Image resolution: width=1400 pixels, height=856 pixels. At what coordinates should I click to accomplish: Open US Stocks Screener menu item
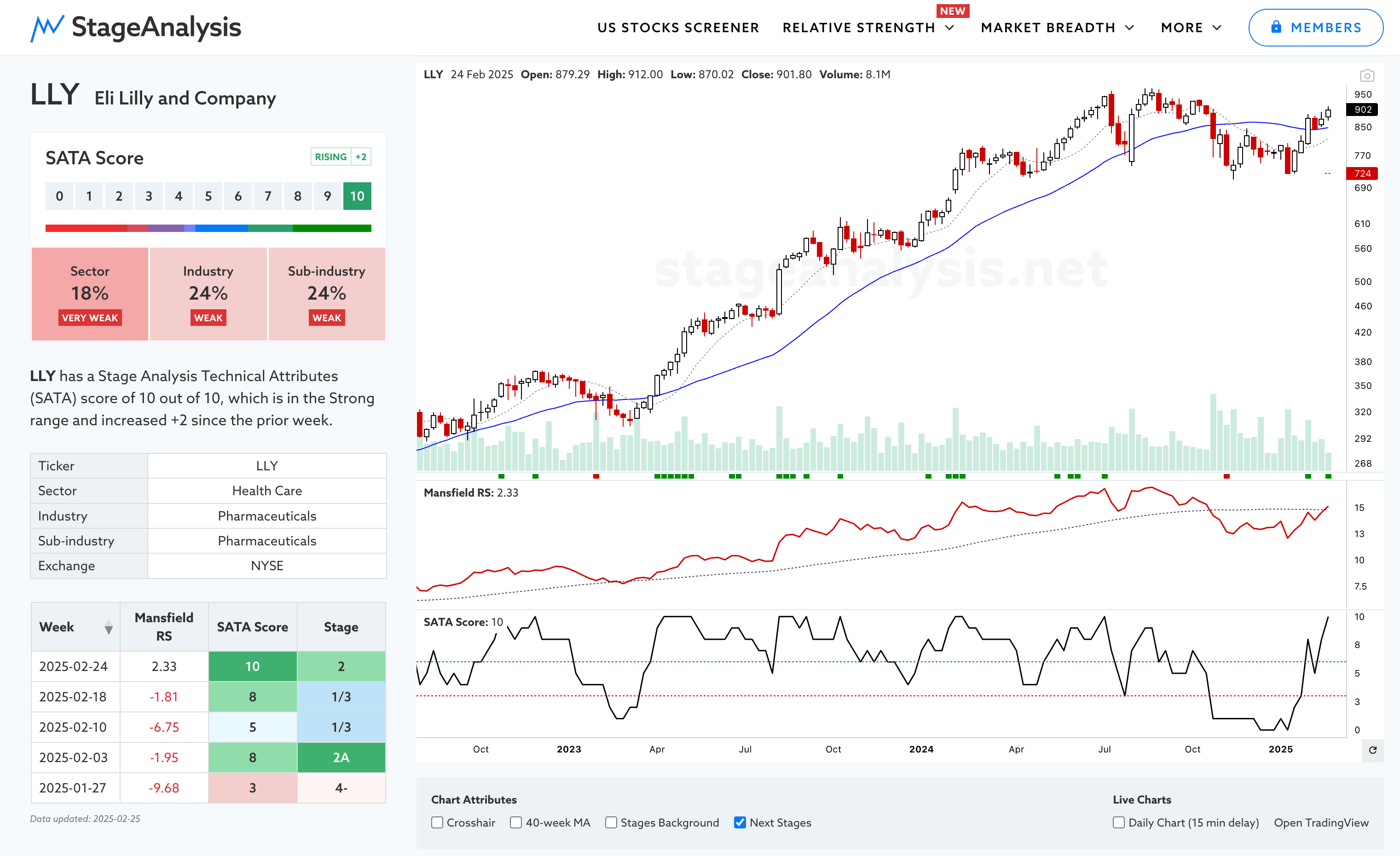678,28
